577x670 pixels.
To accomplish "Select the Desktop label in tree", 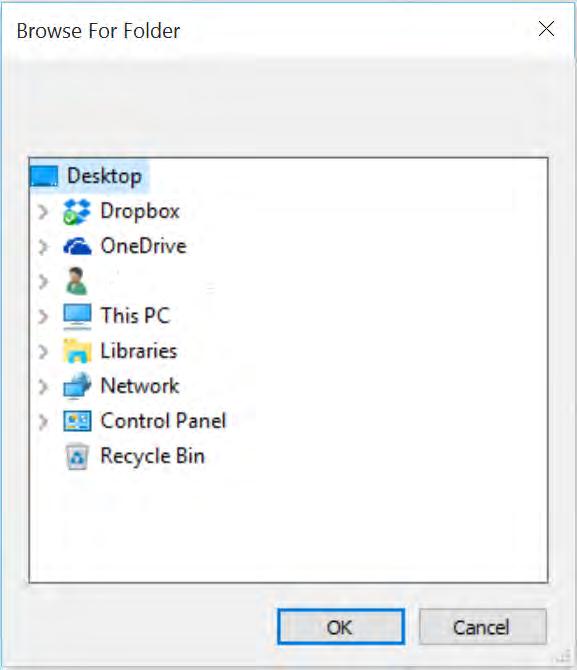I will (104, 176).
